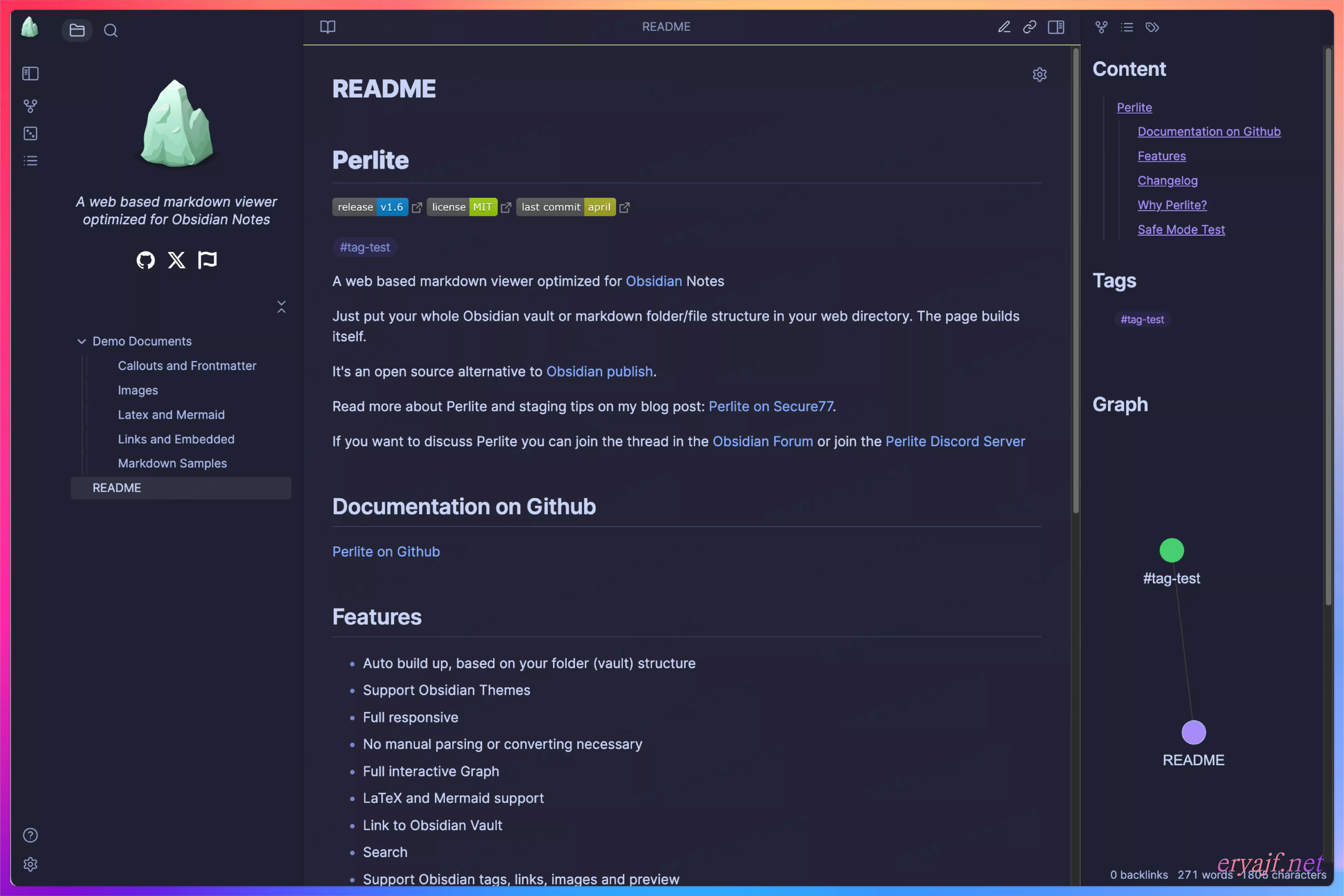Open the Obsidian publish link
Image resolution: width=1344 pixels, height=896 pixels.
point(599,372)
